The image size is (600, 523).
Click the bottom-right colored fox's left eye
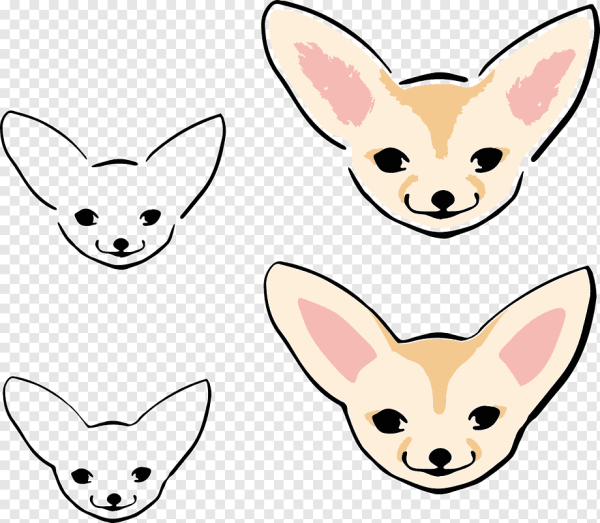(389, 416)
